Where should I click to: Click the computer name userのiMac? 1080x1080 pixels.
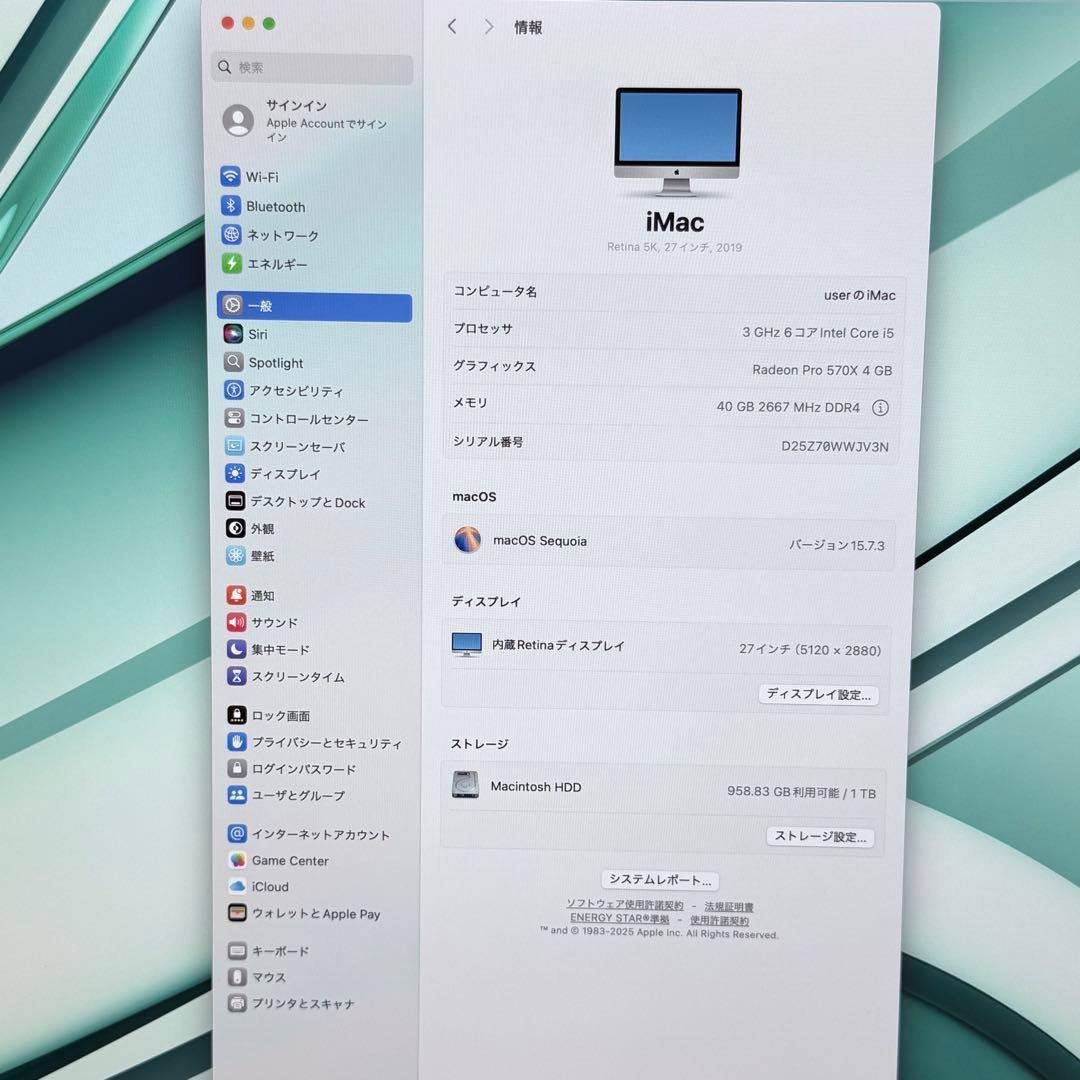(860, 295)
